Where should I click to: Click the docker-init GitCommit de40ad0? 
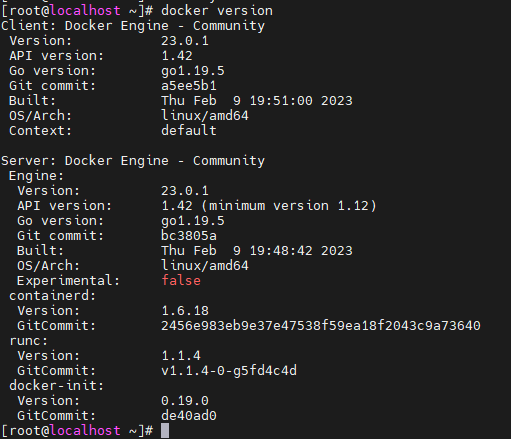pos(189,416)
